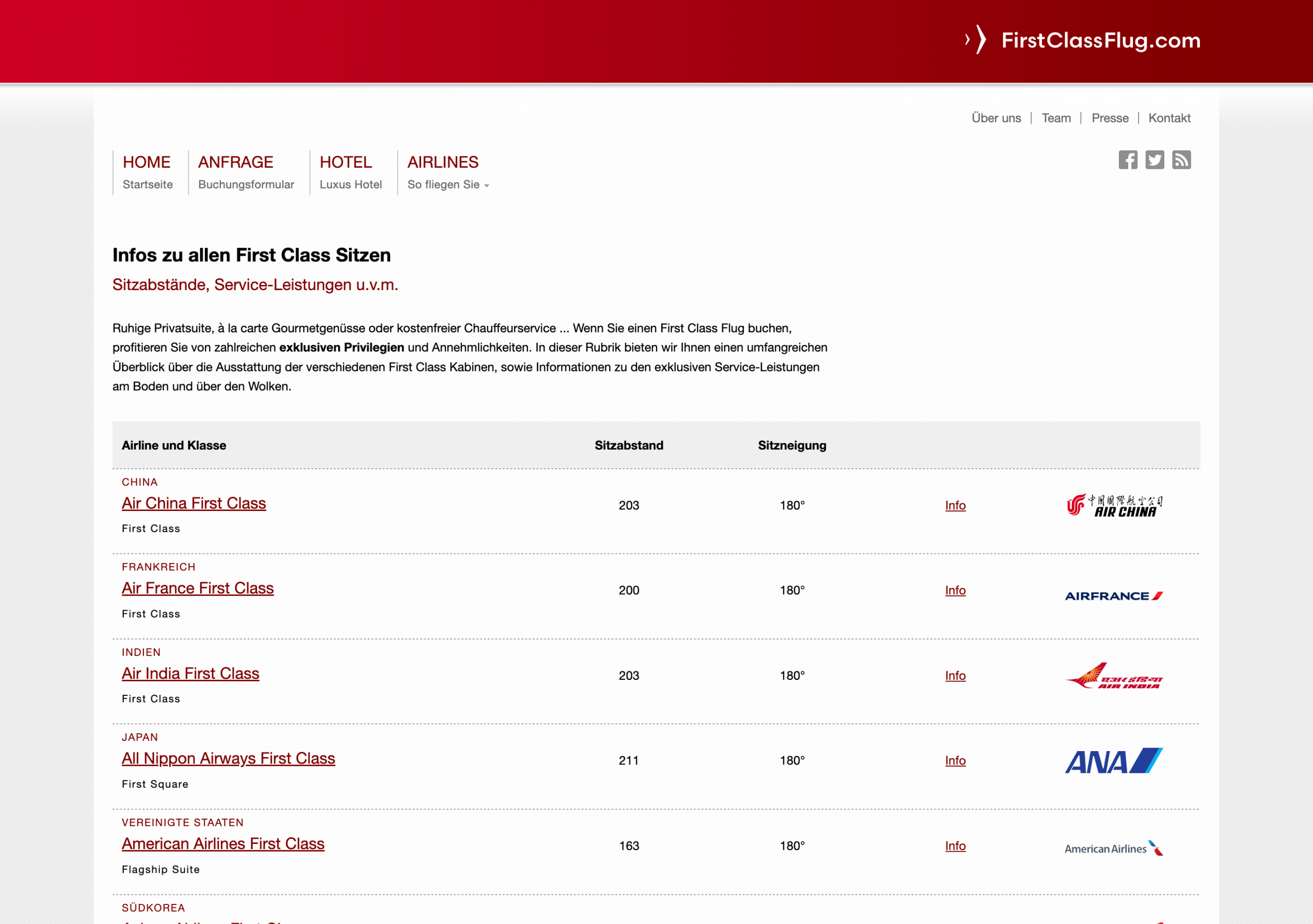Open the Presse link
Screen dimensions: 1313x924
1110,118
